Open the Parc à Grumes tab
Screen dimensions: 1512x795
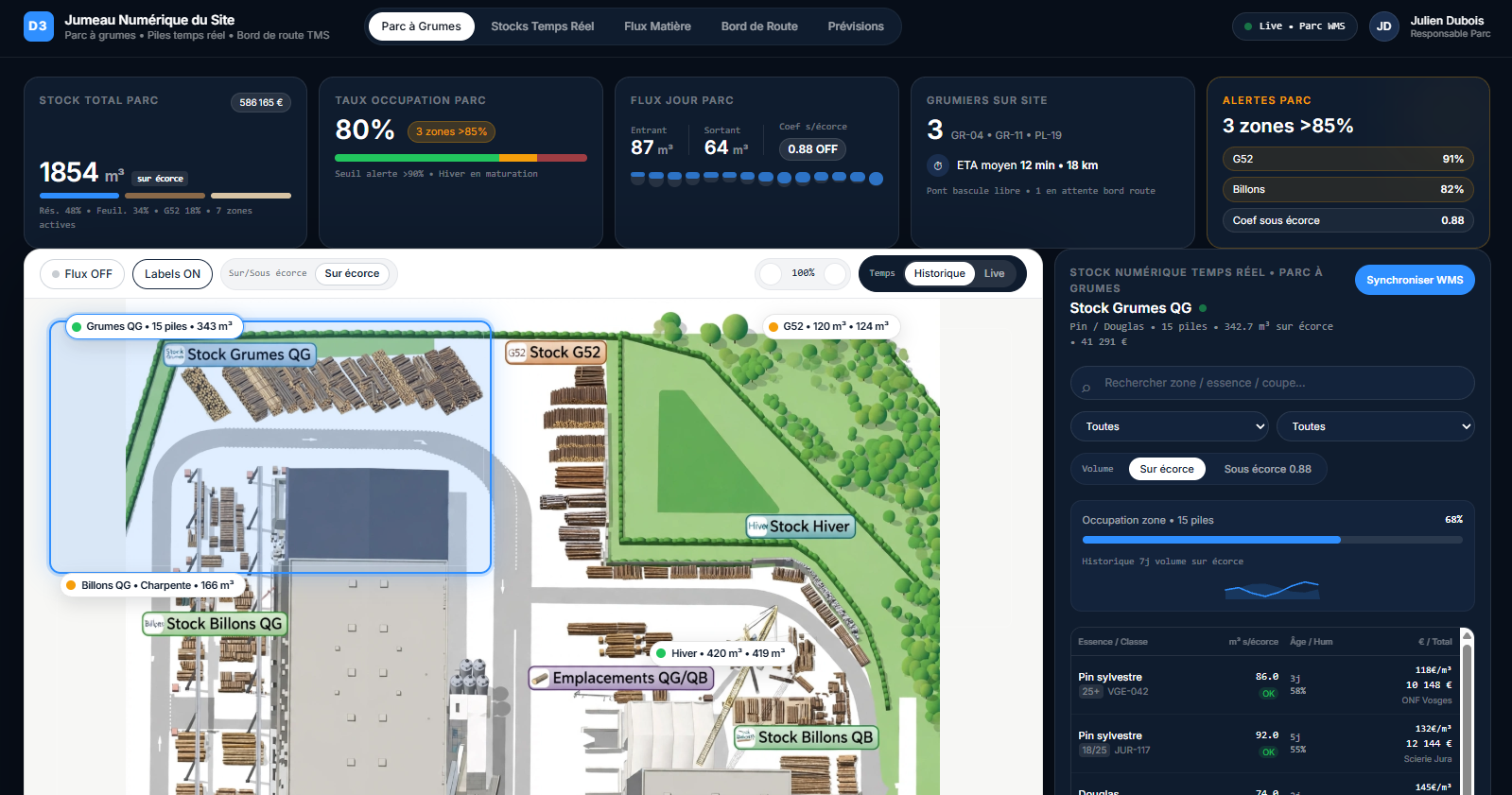[421, 26]
